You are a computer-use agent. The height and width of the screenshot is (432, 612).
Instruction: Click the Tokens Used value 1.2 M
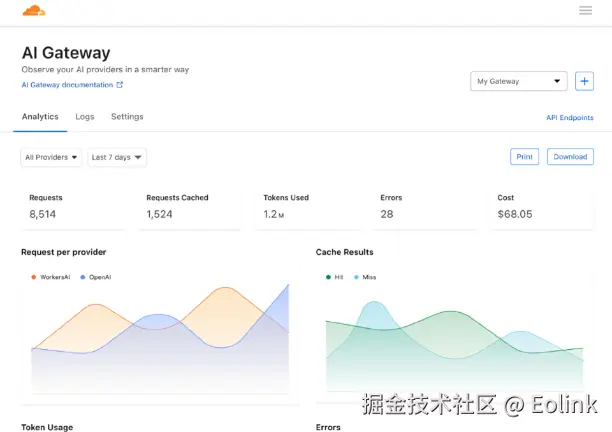pyautogui.click(x=274, y=214)
